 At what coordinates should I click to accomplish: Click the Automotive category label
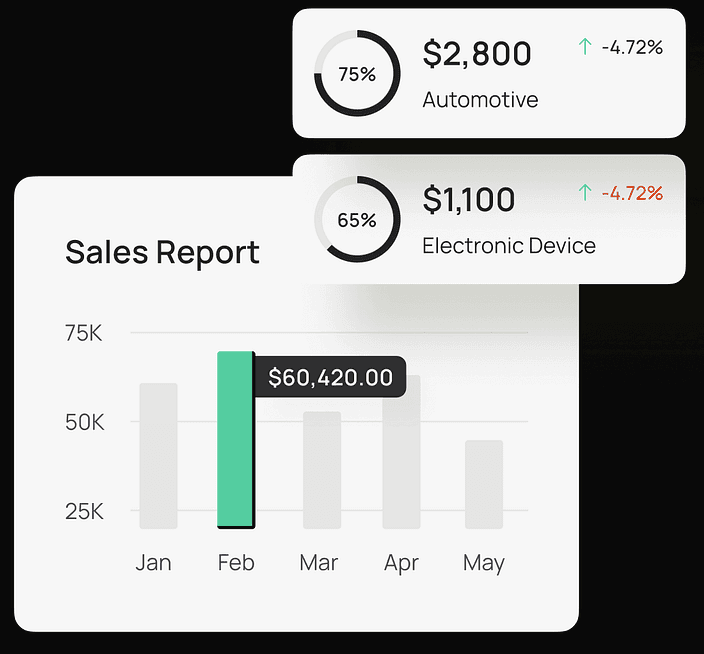pos(480,100)
